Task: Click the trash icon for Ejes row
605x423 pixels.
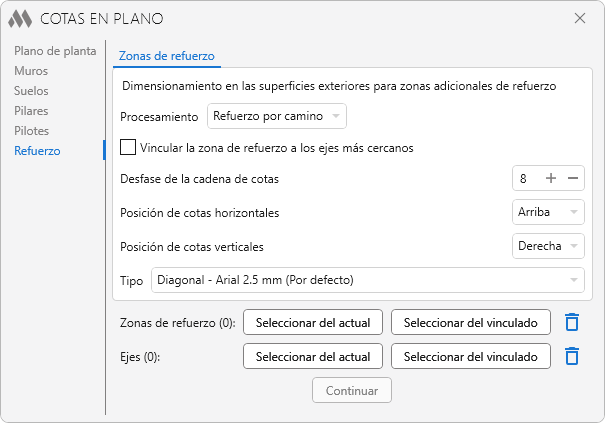Action: [x=572, y=356]
